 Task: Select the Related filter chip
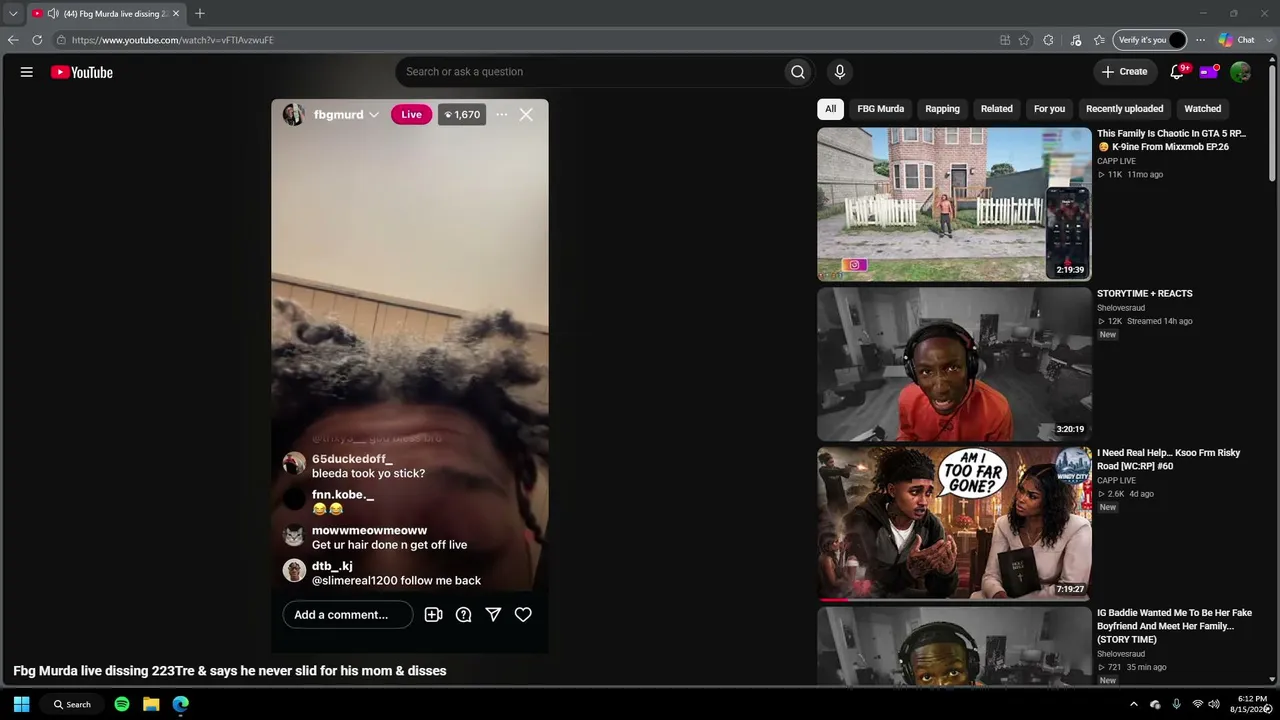pos(997,109)
